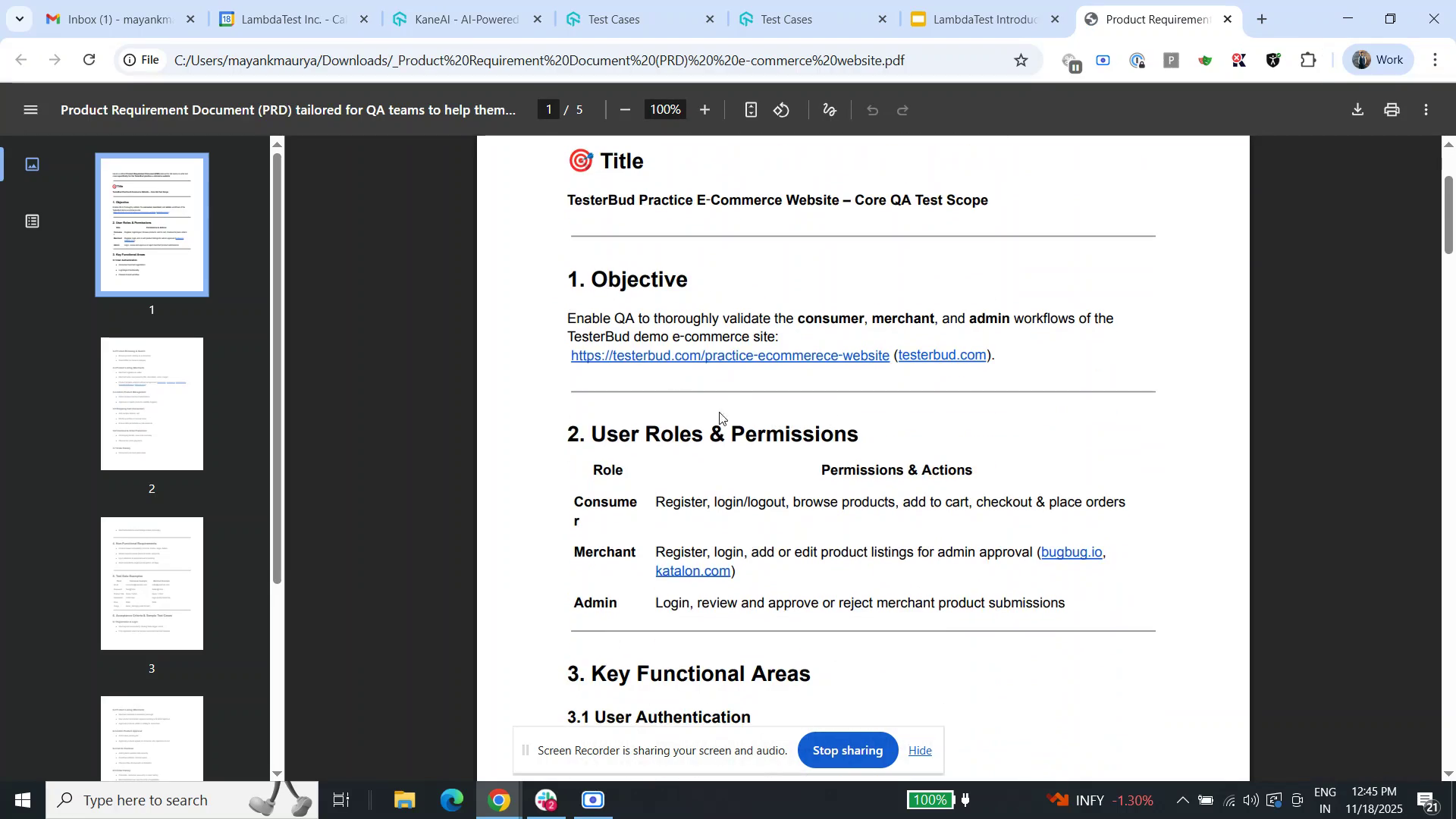Screen dimensions: 1456x819
Task: Click the Stop sharing button
Action: tap(847, 750)
